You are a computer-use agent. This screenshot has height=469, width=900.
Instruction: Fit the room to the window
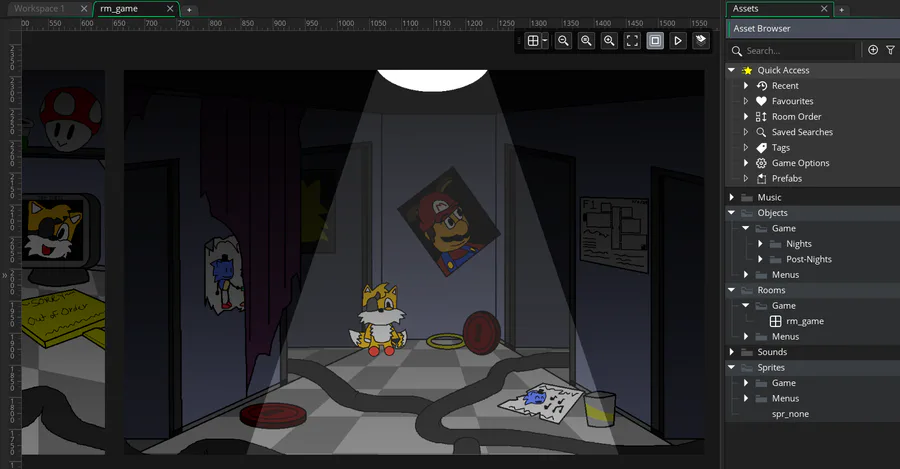(x=632, y=41)
